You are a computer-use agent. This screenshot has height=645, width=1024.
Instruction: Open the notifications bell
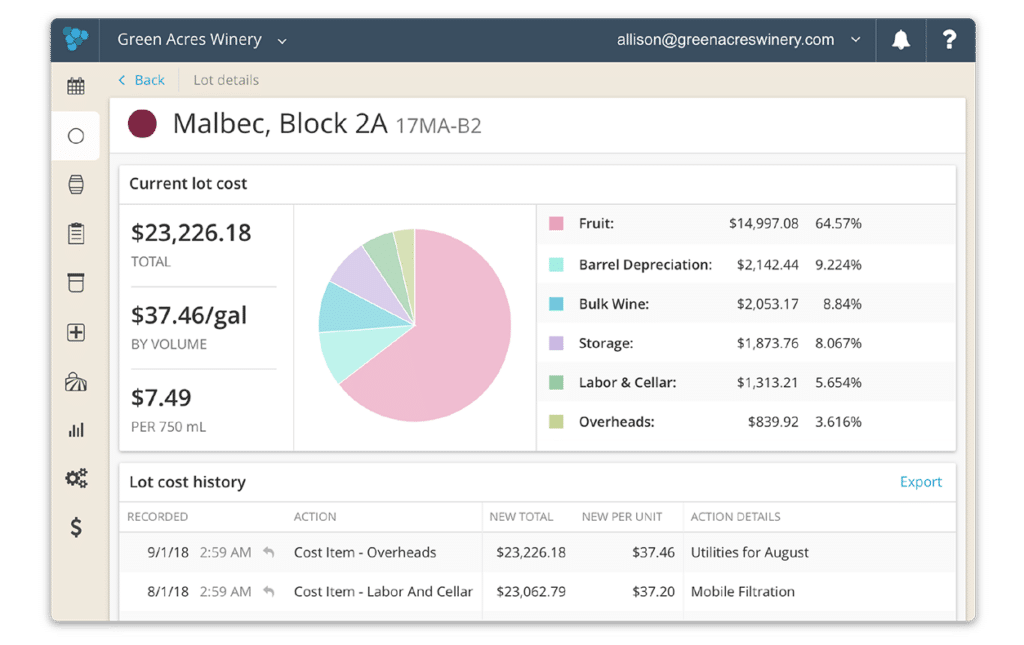(x=901, y=40)
